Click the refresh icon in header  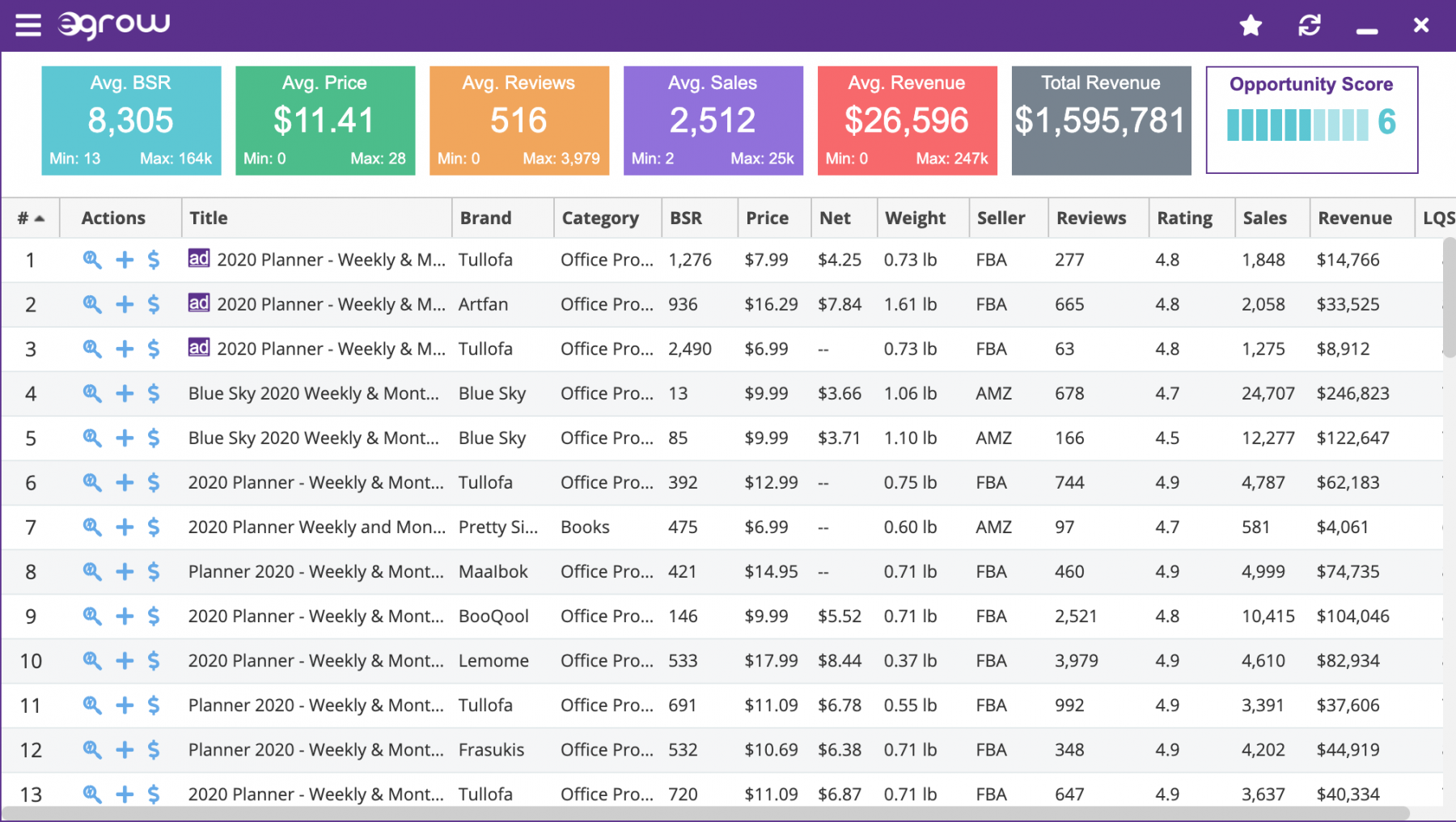(1310, 26)
